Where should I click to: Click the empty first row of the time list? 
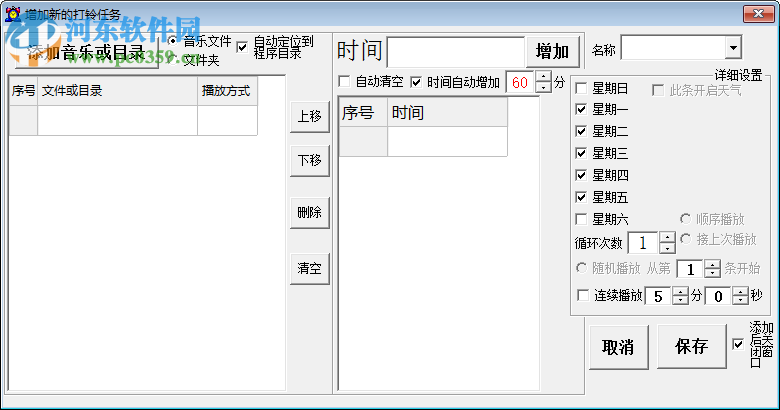pos(423,141)
